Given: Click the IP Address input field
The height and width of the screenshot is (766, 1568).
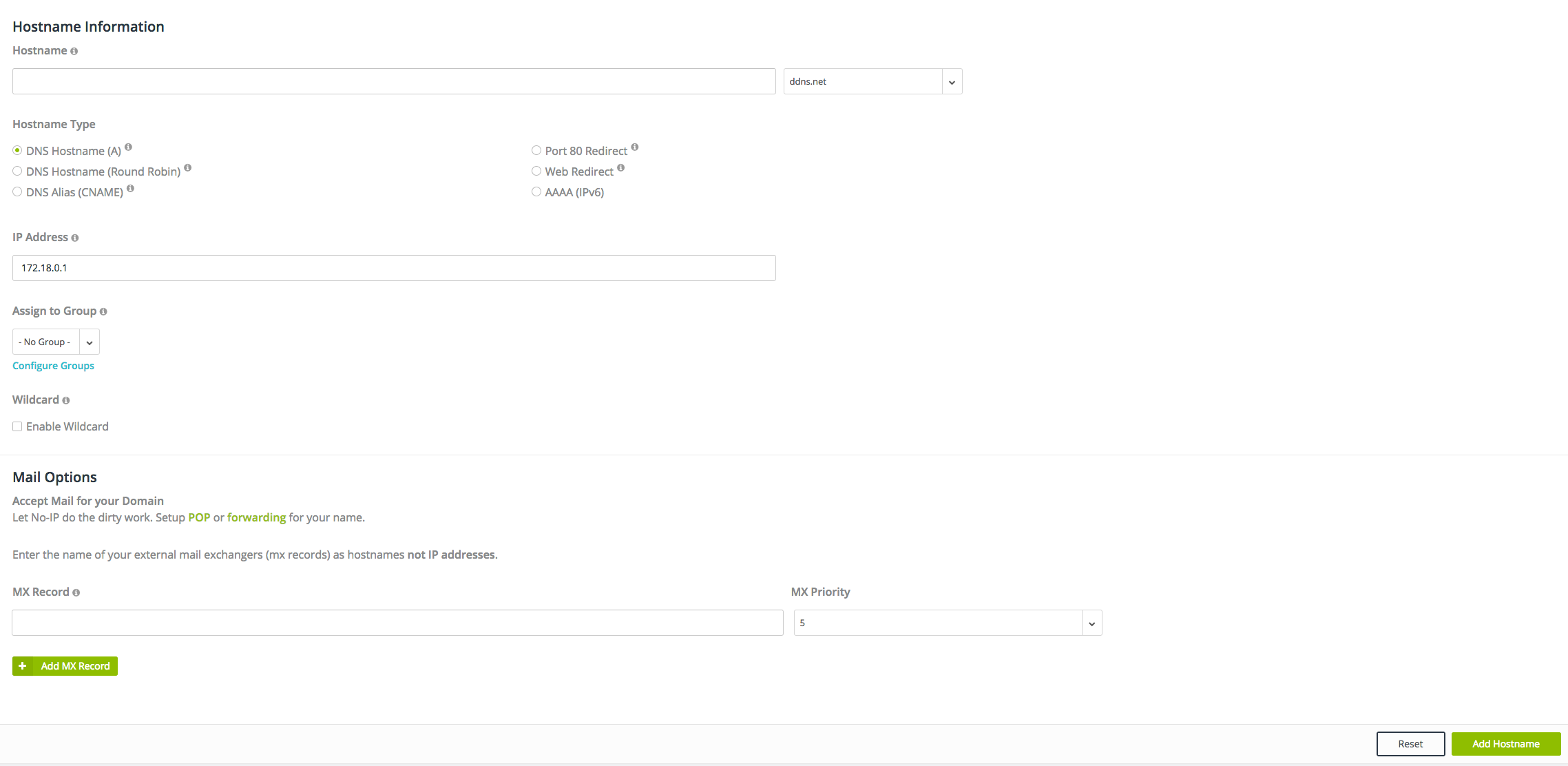Looking at the screenshot, I should click(393, 268).
